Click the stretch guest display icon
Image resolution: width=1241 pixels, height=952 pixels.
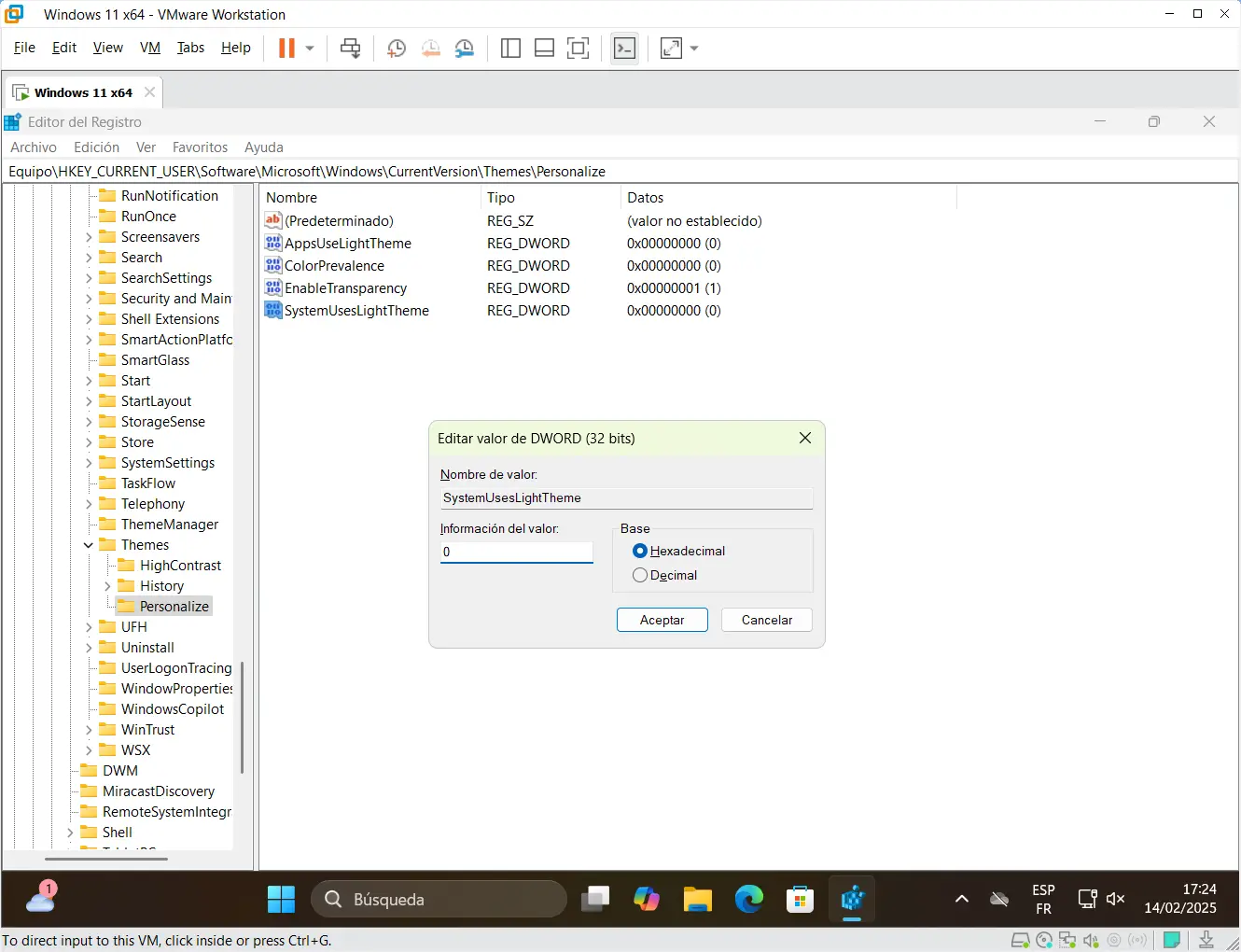[671, 49]
